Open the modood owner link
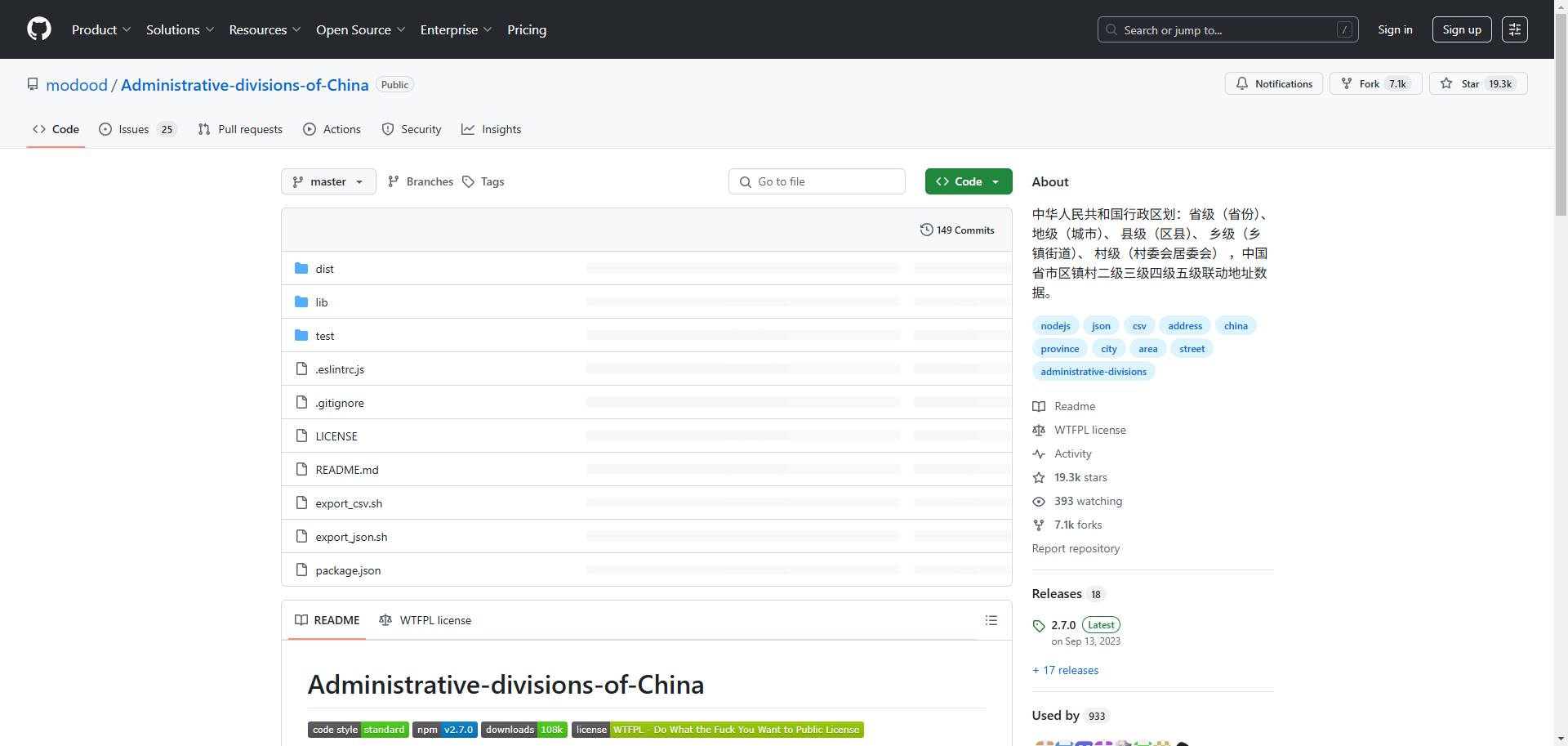This screenshot has width=1568, height=746. coord(77,85)
